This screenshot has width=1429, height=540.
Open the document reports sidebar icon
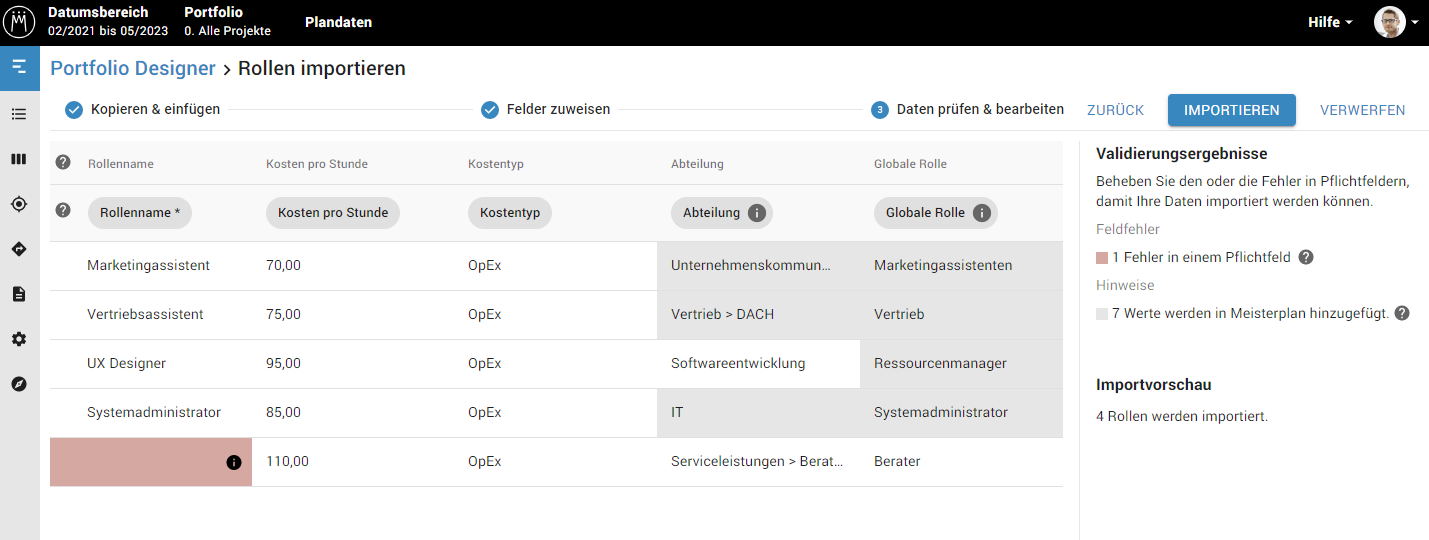pos(19,294)
